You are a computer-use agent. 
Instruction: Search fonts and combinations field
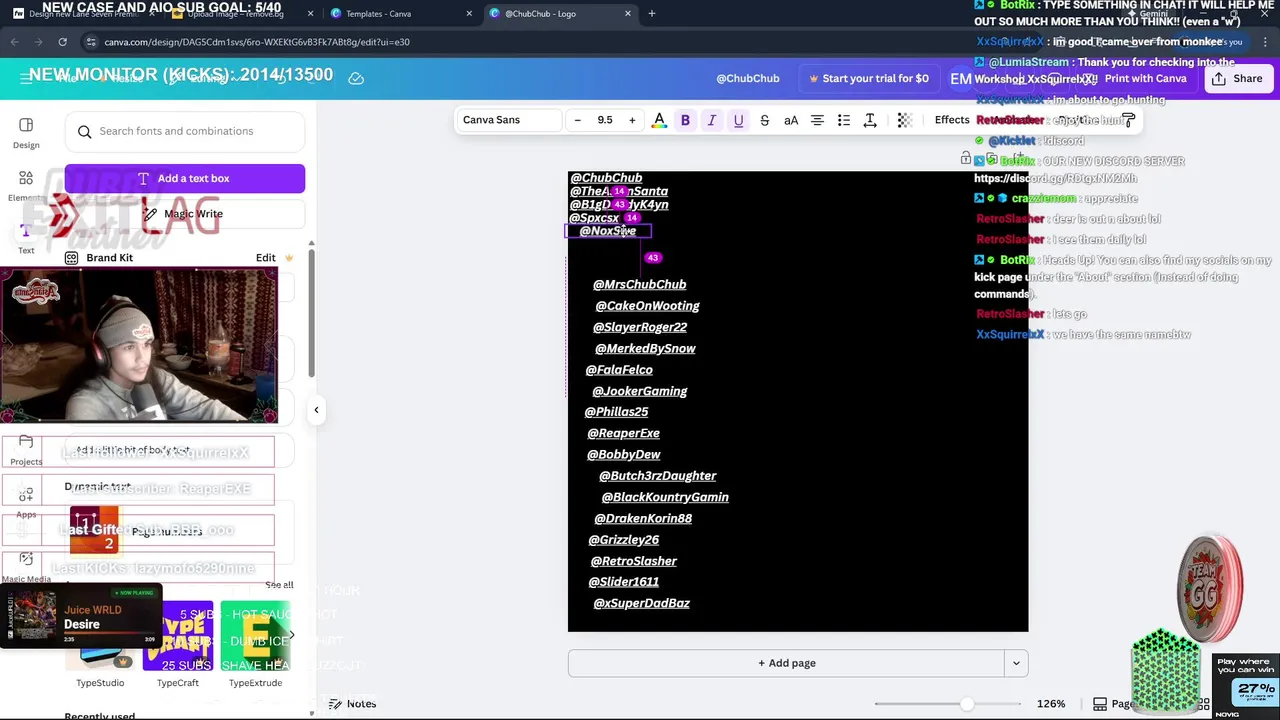pos(185,131)
